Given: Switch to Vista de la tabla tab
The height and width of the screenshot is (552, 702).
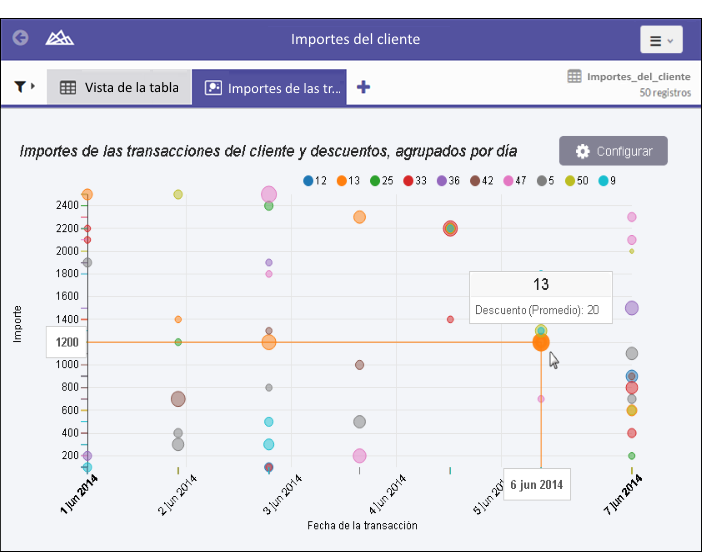Looking at the screenshot, I should pyautogui.click(x=119, y=87).
